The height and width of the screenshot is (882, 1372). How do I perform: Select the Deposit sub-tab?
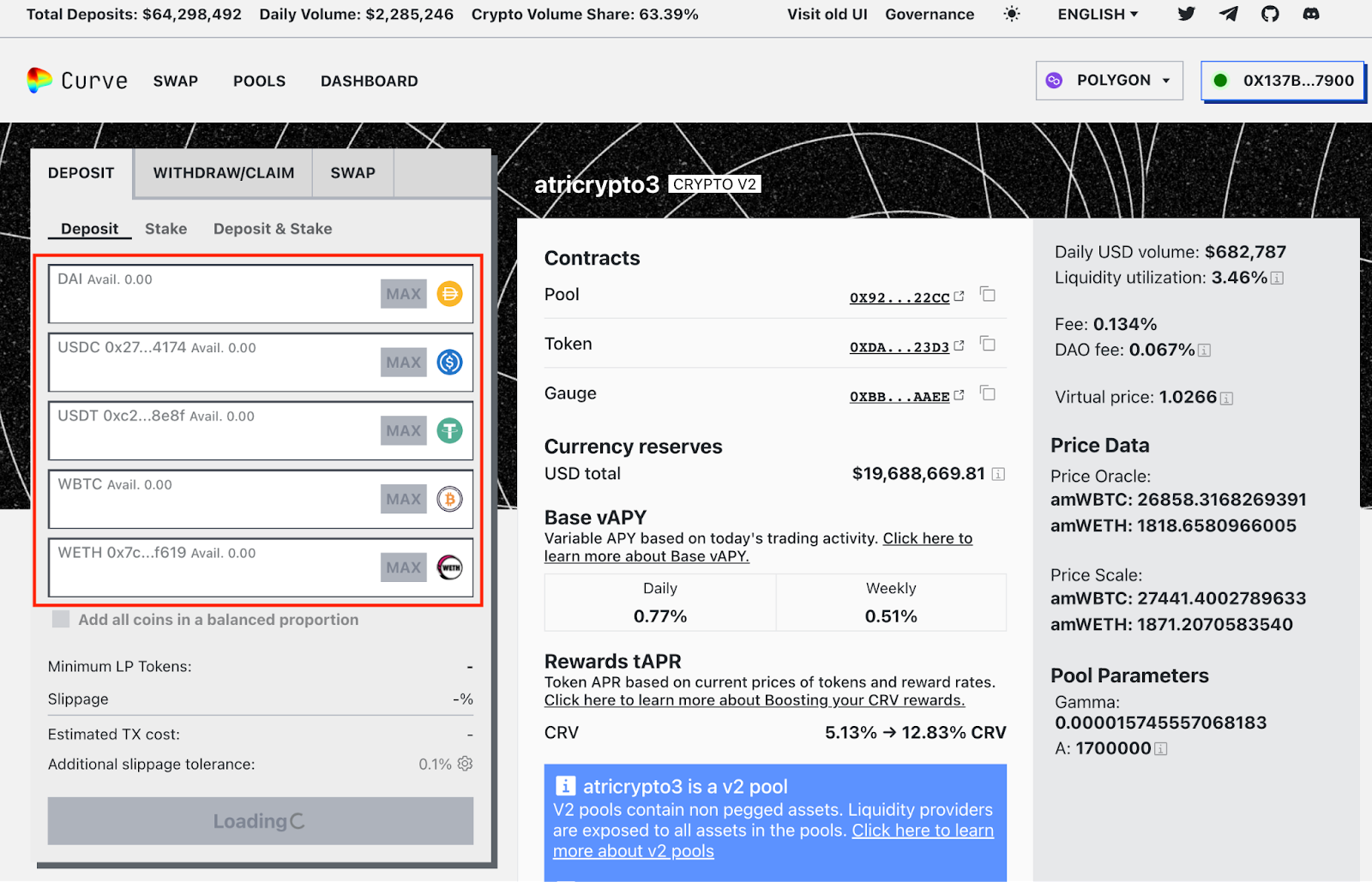[90, 229]
